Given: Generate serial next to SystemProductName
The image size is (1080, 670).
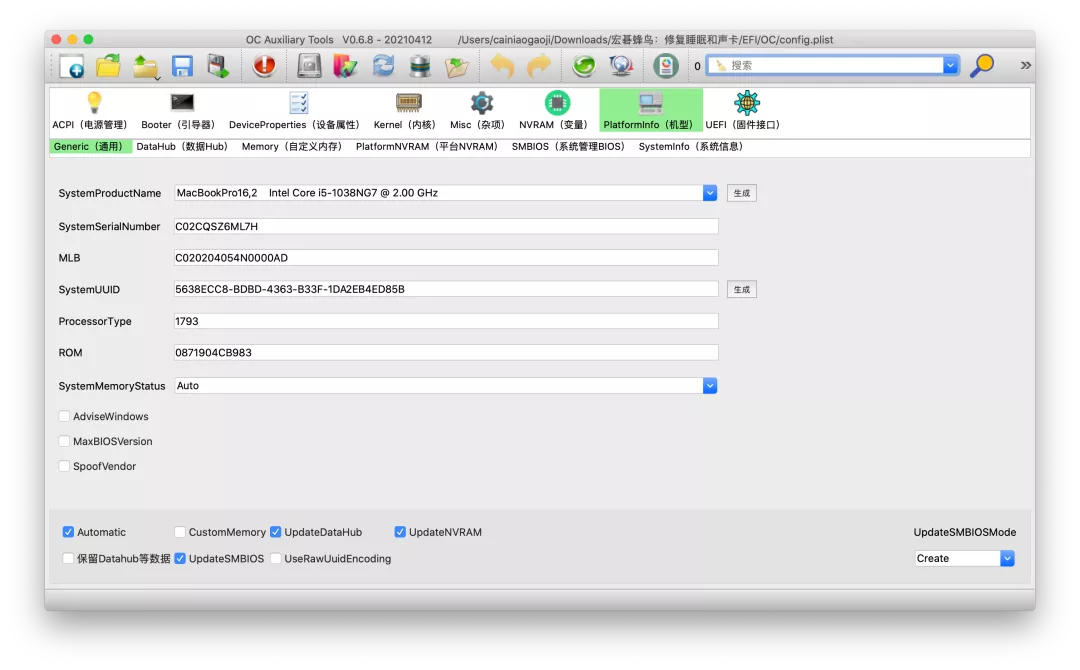Looking at the screenshot, I should coord(742,193).
